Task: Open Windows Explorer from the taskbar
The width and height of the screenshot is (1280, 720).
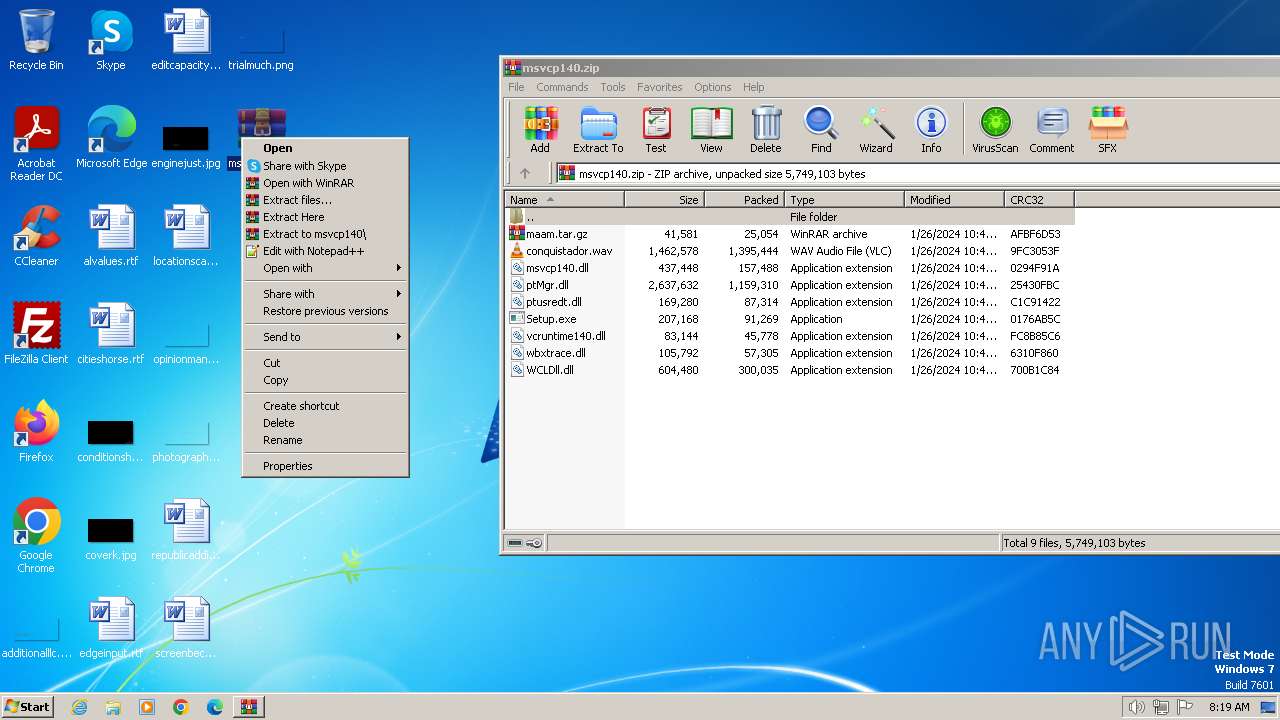Action: click(113, 707)
